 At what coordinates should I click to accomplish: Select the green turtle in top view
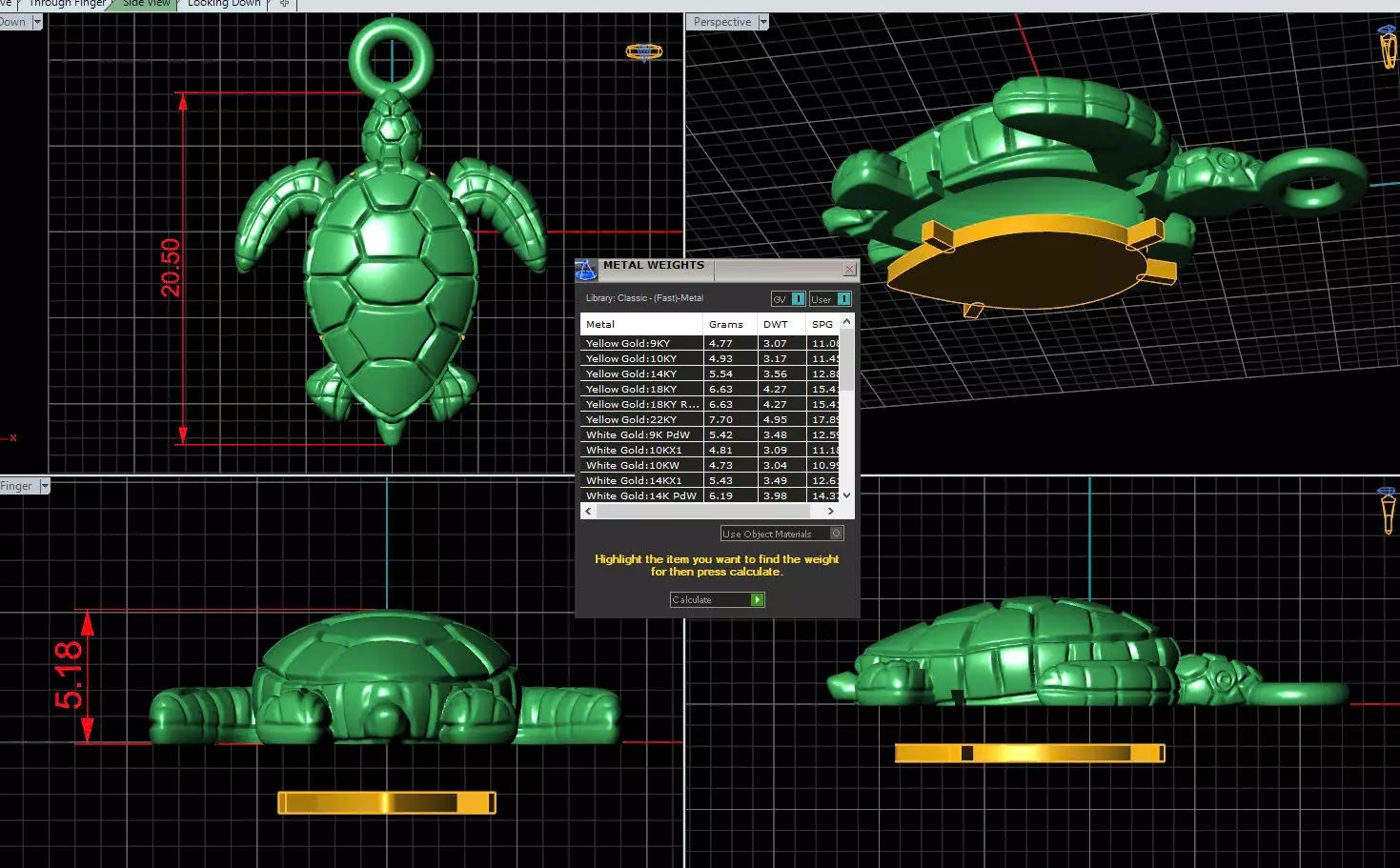click(x=391, y=286)
